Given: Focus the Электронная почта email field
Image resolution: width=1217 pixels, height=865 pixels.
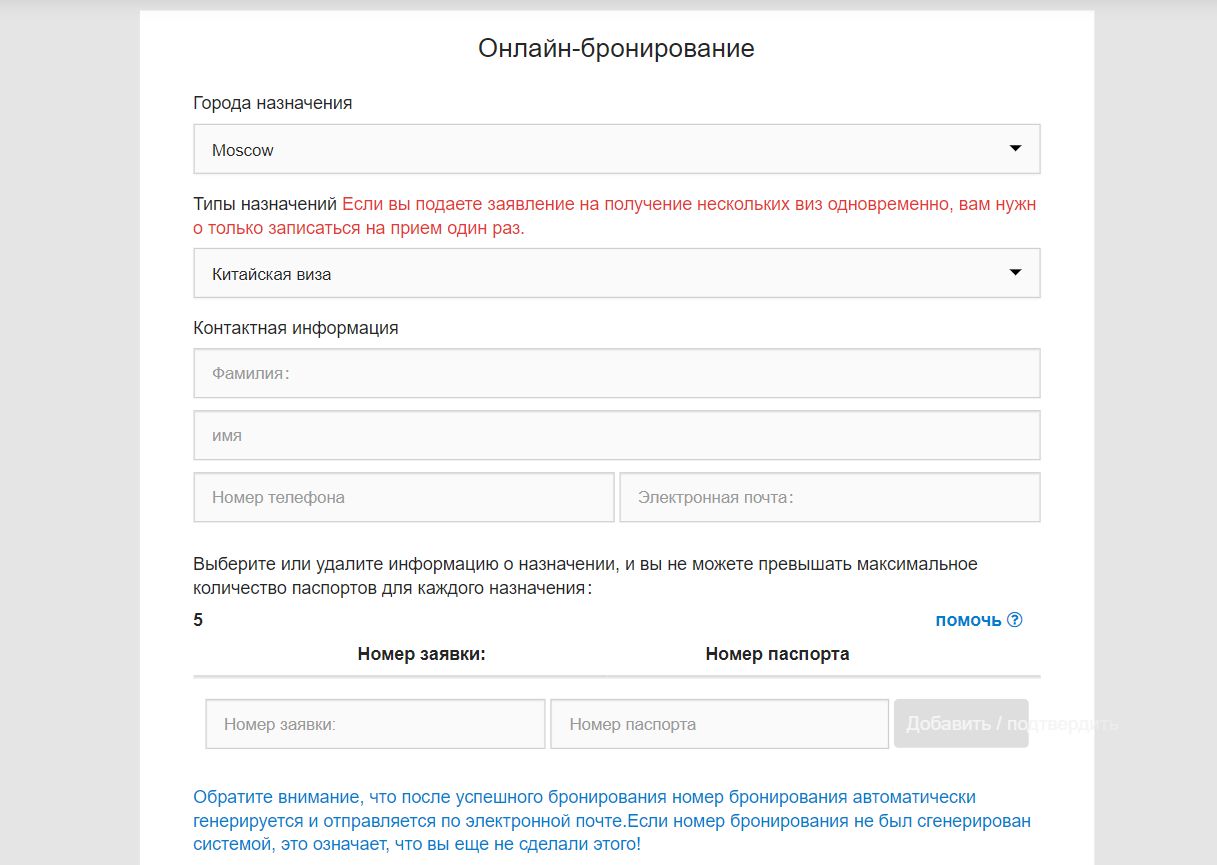Looking at the screenshot, I should [x=829, y=498].
